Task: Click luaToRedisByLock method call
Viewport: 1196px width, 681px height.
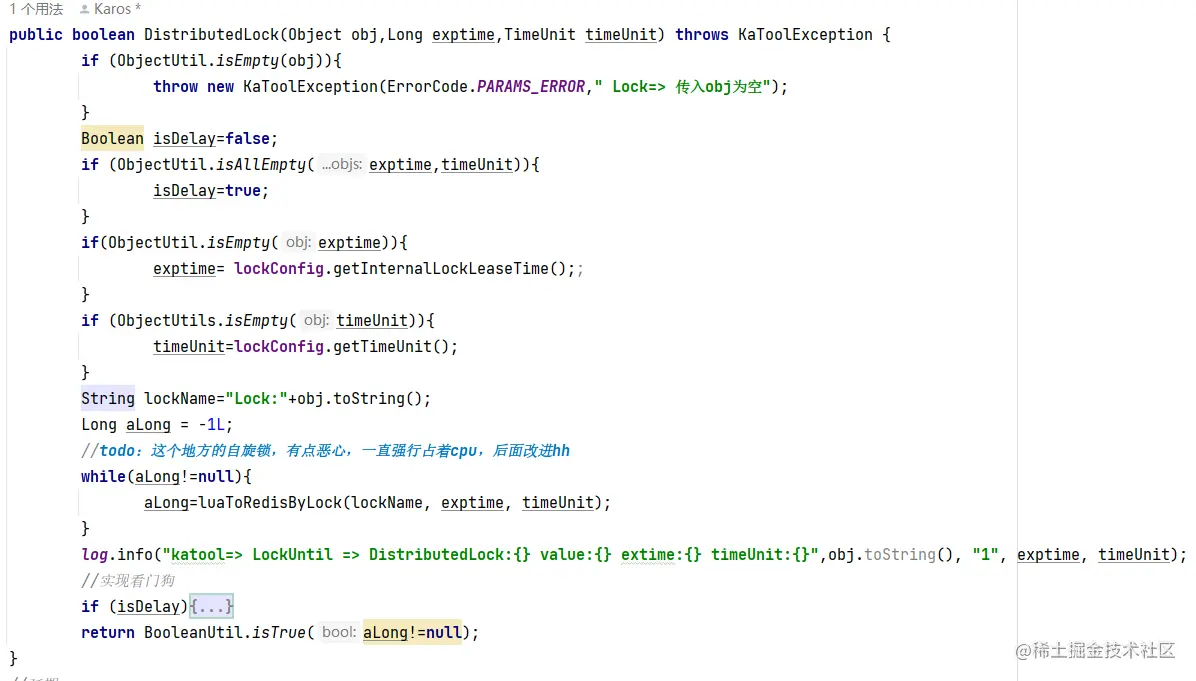Action: [270, 503]
